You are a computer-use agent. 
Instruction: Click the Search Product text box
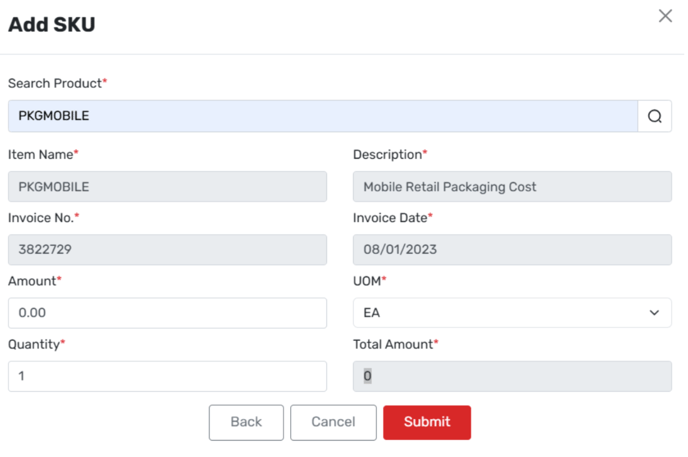coord(322,116)
